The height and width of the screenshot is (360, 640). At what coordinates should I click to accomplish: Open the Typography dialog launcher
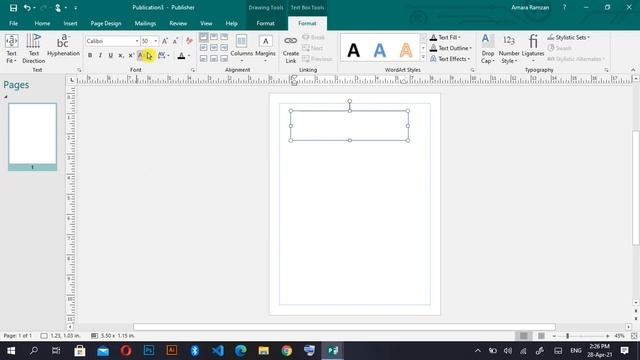click(606, 70)
